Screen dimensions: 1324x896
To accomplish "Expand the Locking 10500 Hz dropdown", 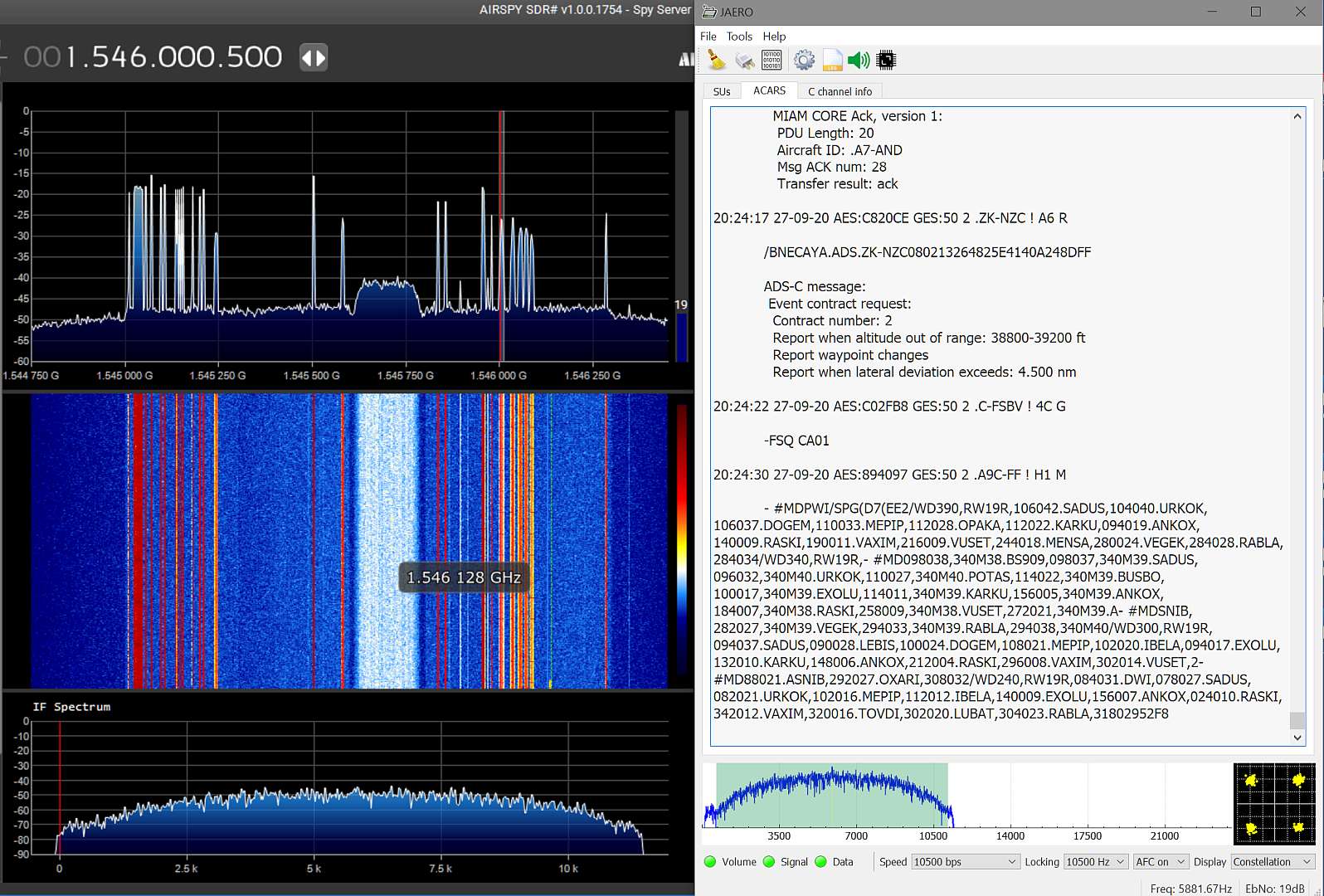I will (1095, 862).
